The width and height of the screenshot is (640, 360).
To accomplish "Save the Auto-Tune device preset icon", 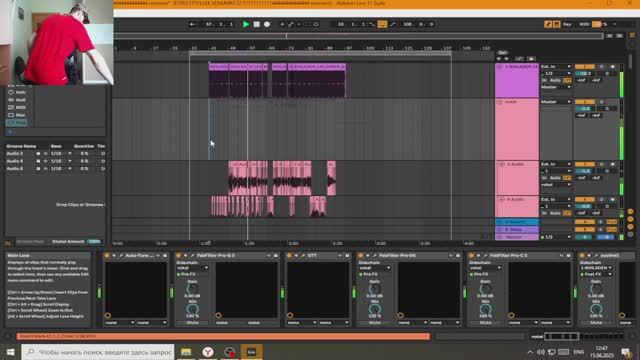I will point(165,256).
